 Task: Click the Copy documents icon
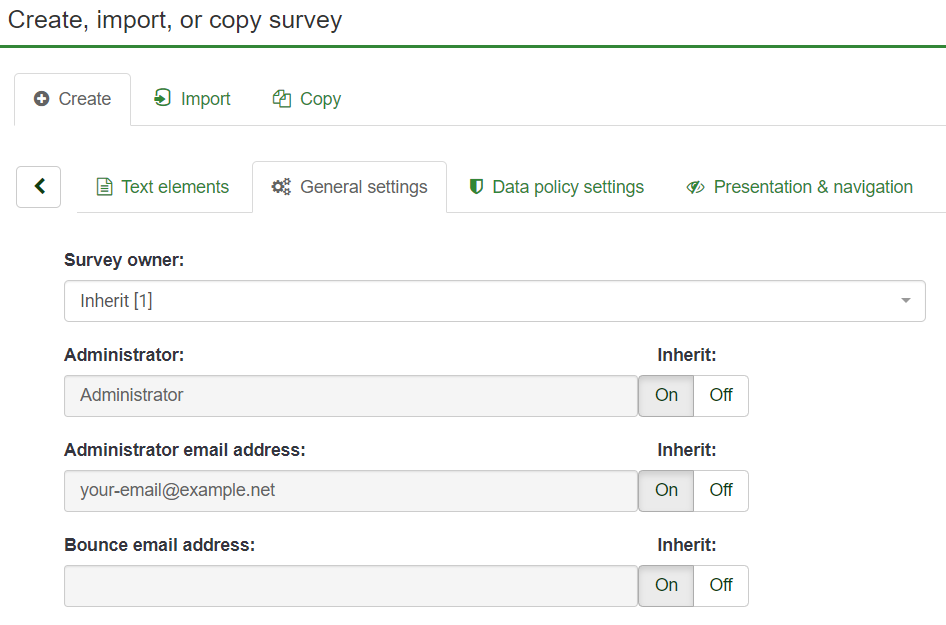[x=282, y=99]
